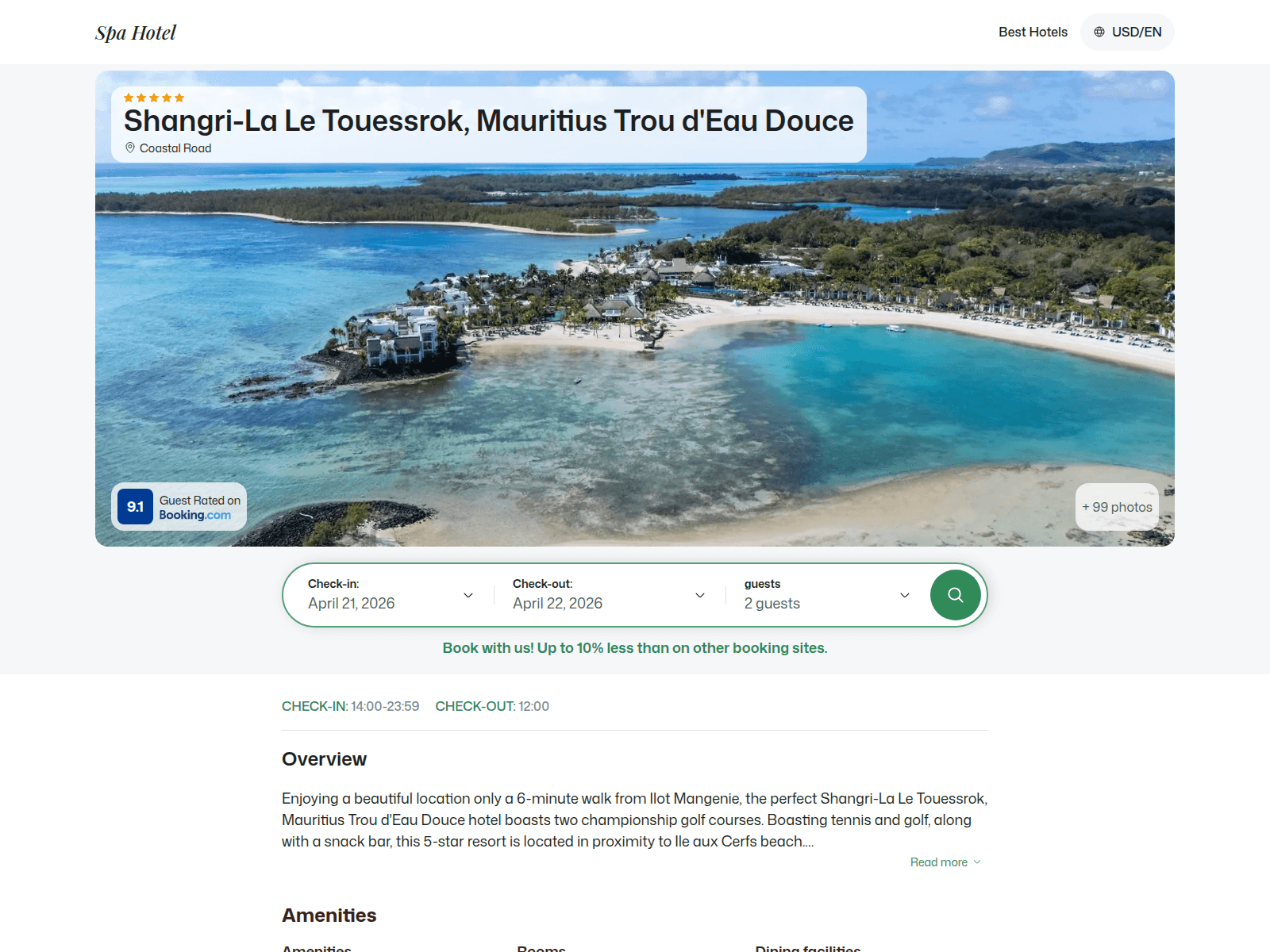
Task: Open the resort aerial hero photo
Action: point(635,333)
